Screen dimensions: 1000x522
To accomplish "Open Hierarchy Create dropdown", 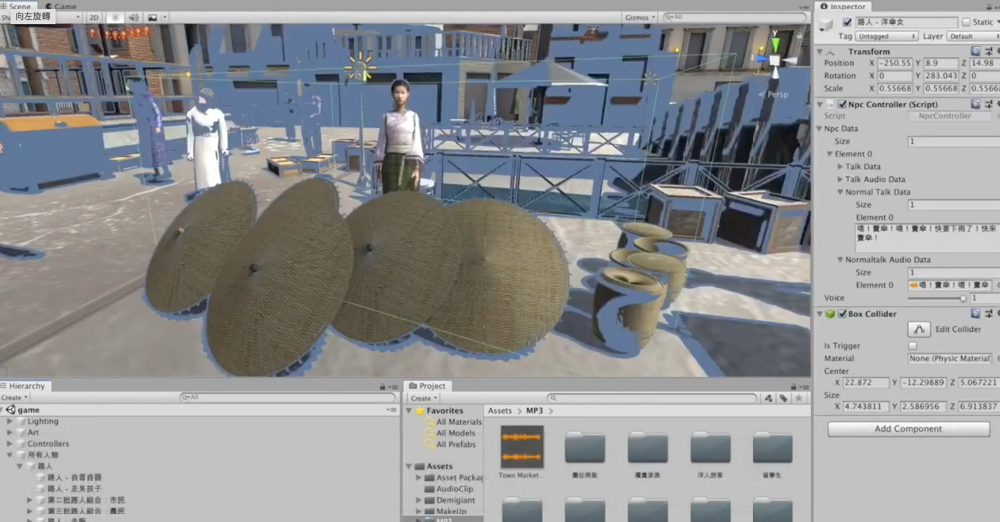I will click(14, 398).
